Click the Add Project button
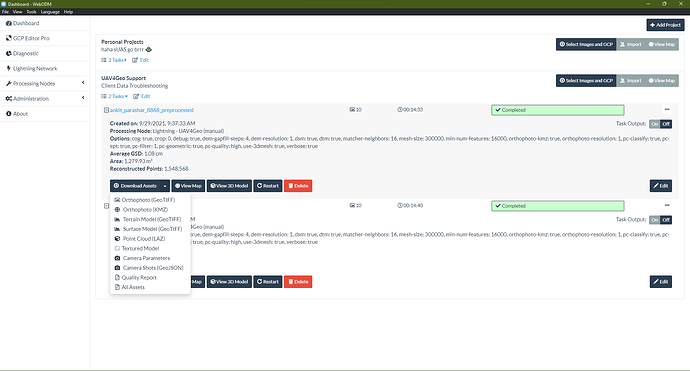The height and width of the screenshot is (371, 690). 665,25
